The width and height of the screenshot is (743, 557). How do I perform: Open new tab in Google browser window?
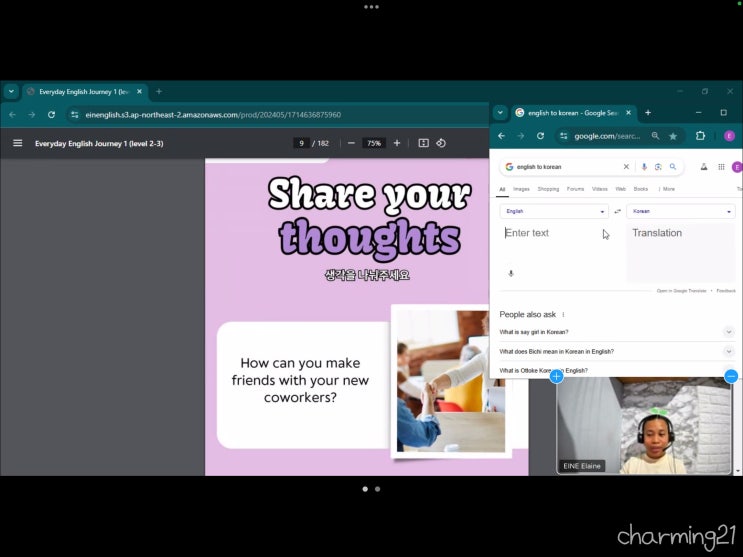click(x=648, y=113)
